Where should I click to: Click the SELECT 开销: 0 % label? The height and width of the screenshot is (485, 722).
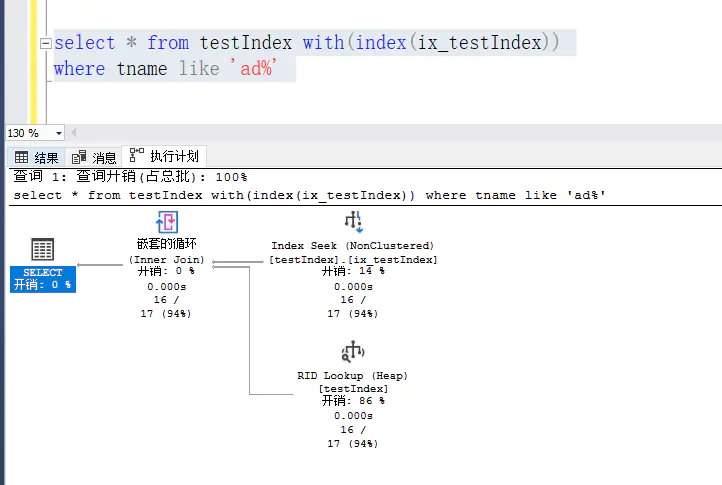[43, 279]
